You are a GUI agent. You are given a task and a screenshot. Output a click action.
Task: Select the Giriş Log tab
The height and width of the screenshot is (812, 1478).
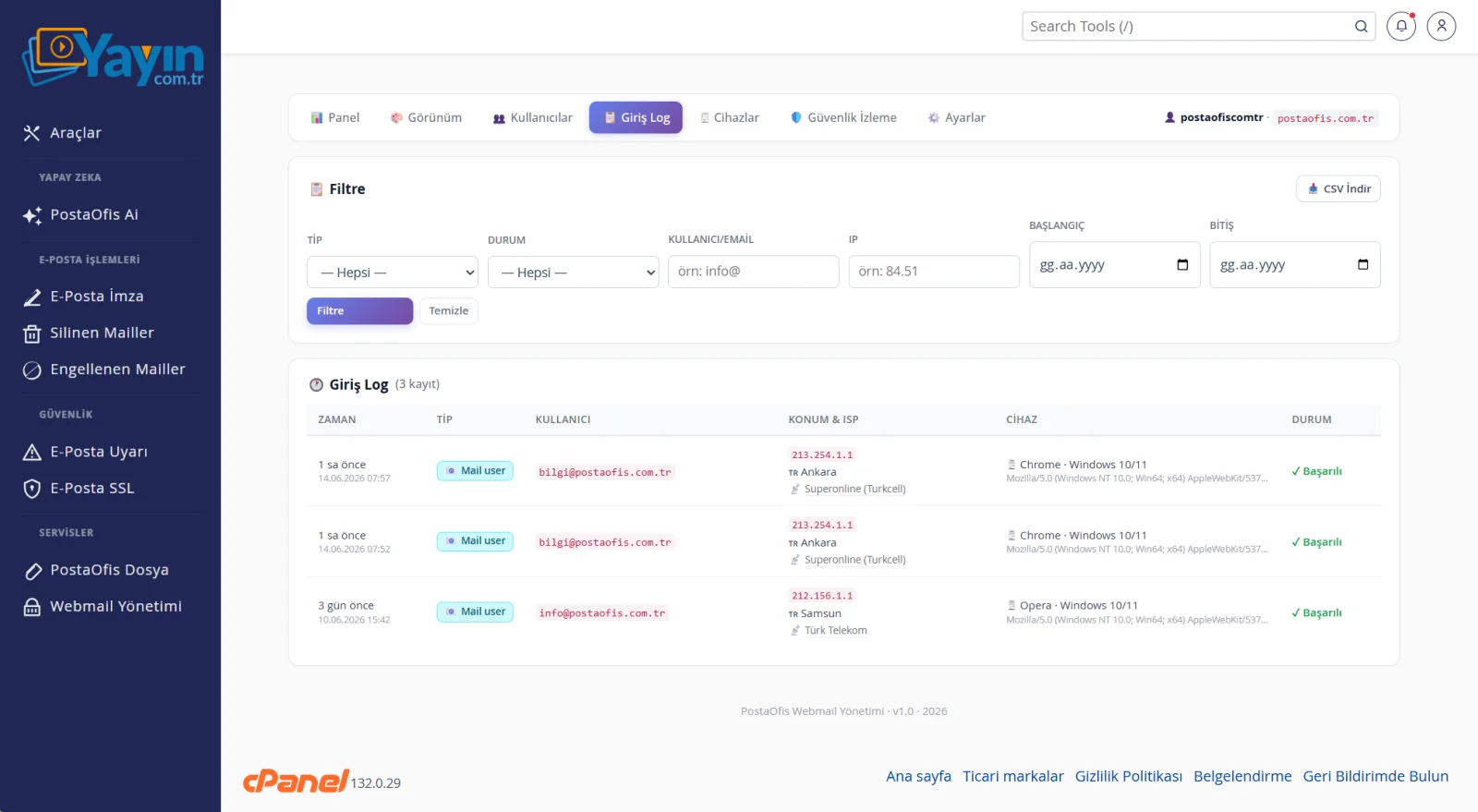pyautogui.click(x=636, y=118)
